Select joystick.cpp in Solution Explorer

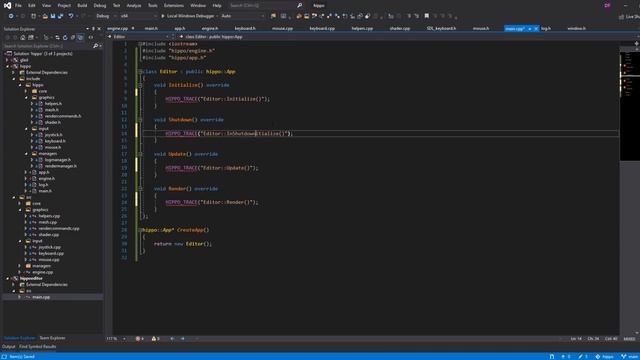(49, 247)
